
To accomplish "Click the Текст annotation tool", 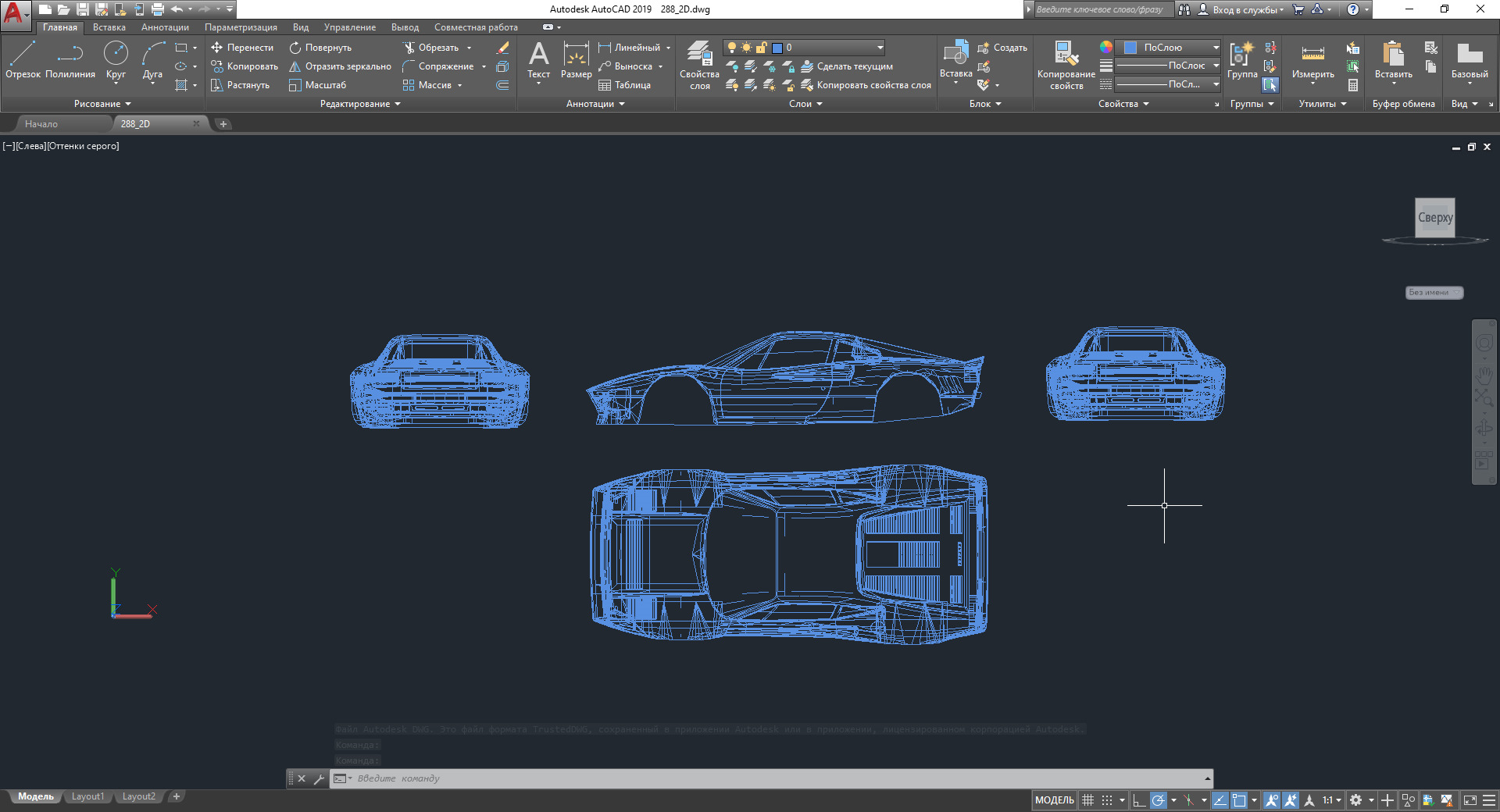I will [x=538, y=60].
